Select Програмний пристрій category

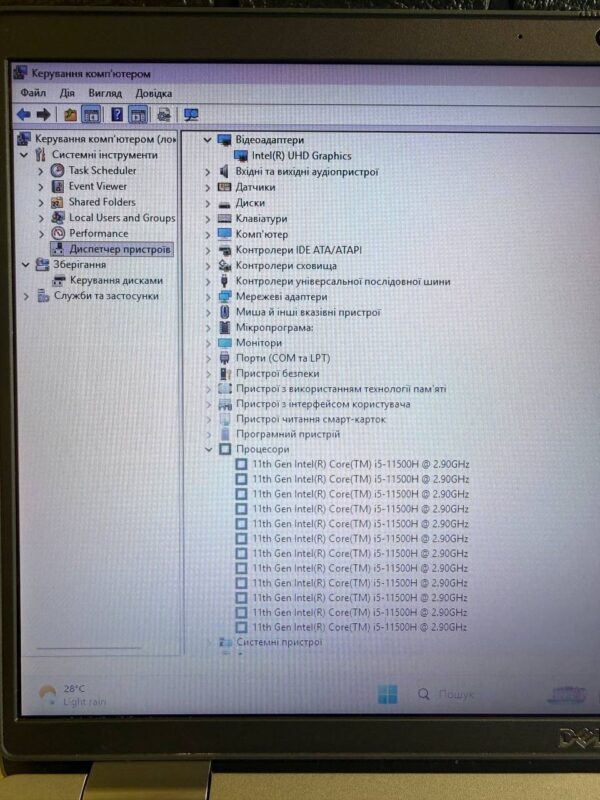pos(288,434)
